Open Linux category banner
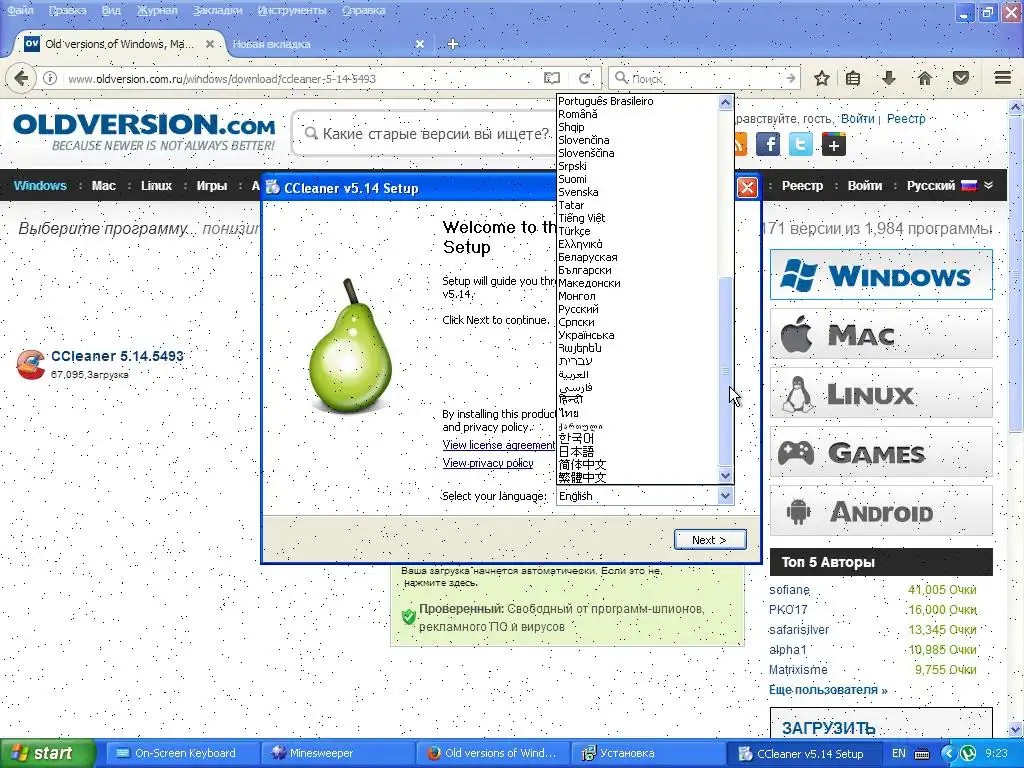1024x768 pixels. click(881, 393)
